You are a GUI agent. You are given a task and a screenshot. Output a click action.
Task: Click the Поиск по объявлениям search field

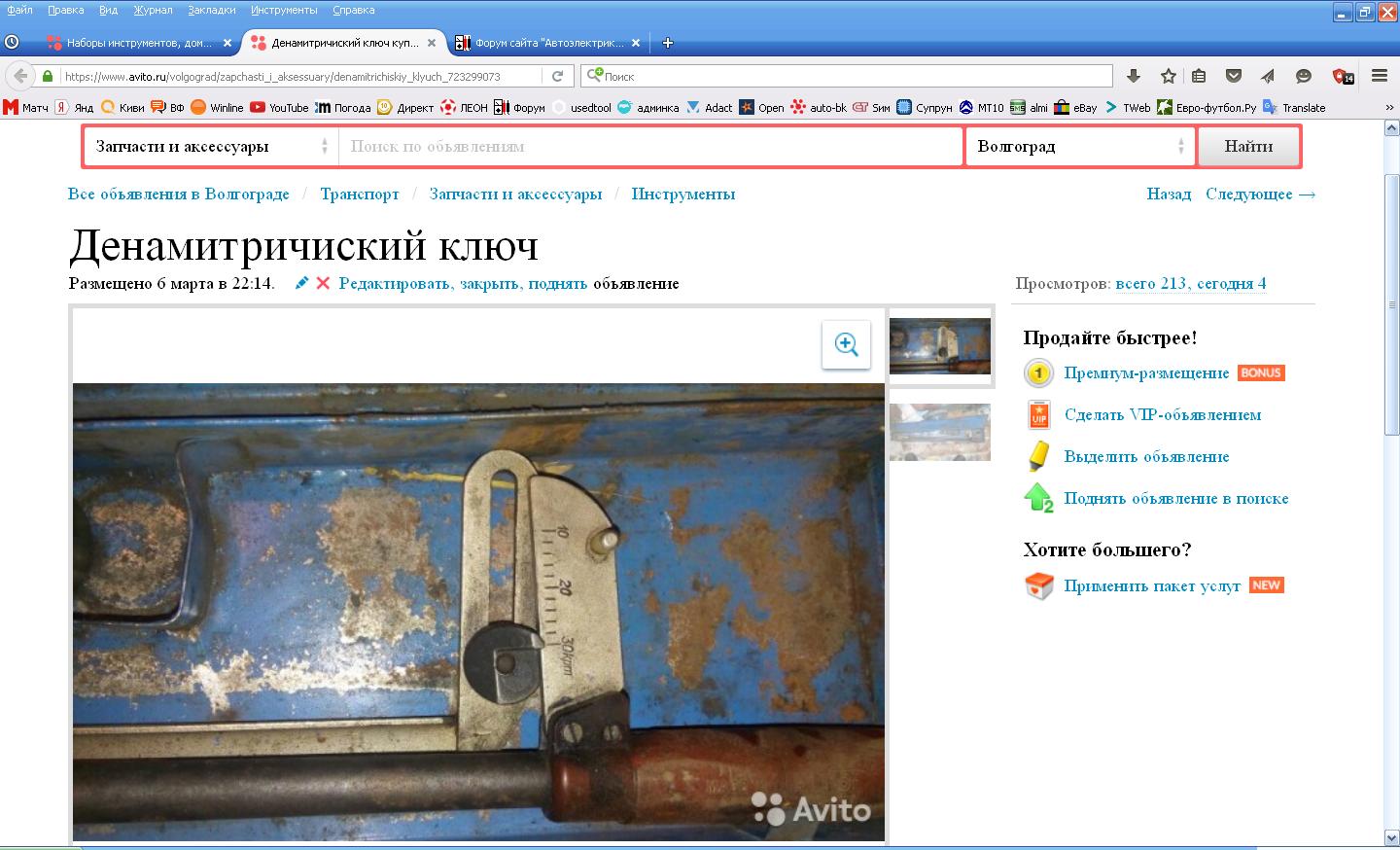tap(649, 147)
